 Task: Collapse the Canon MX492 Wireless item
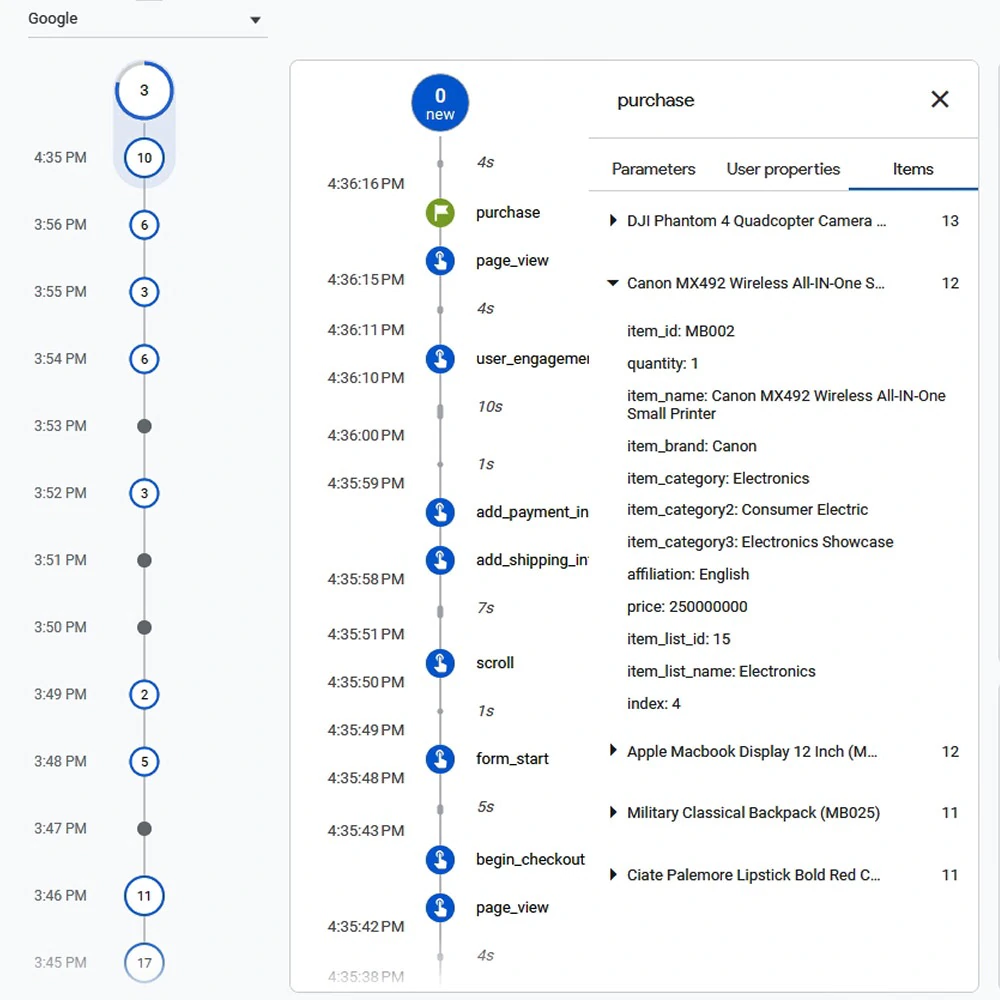pos(613,283)
